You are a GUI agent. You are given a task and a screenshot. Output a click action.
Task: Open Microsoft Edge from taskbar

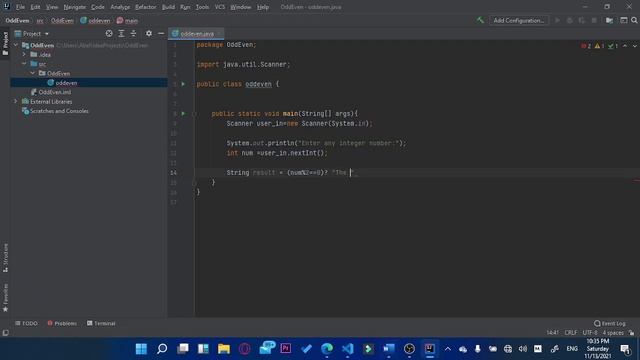pos(327,349)
